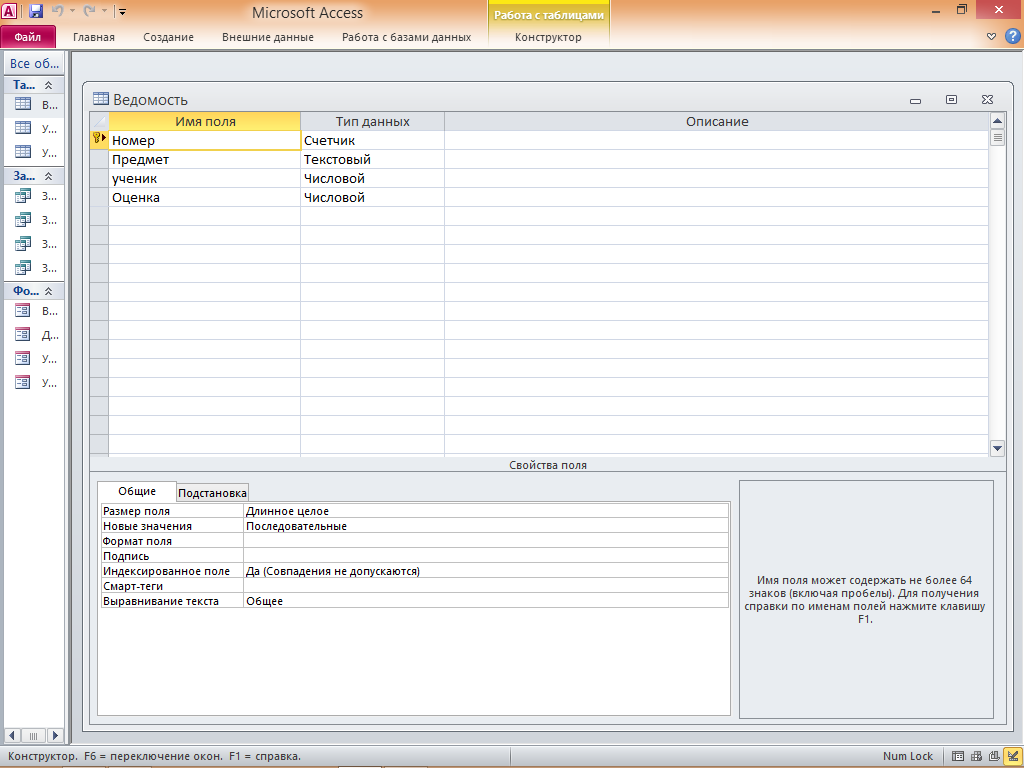The image size is (1024, 768).
Task: Select the third query icon under Запросы
Action: pyautogui.click(x=23, y=244)
